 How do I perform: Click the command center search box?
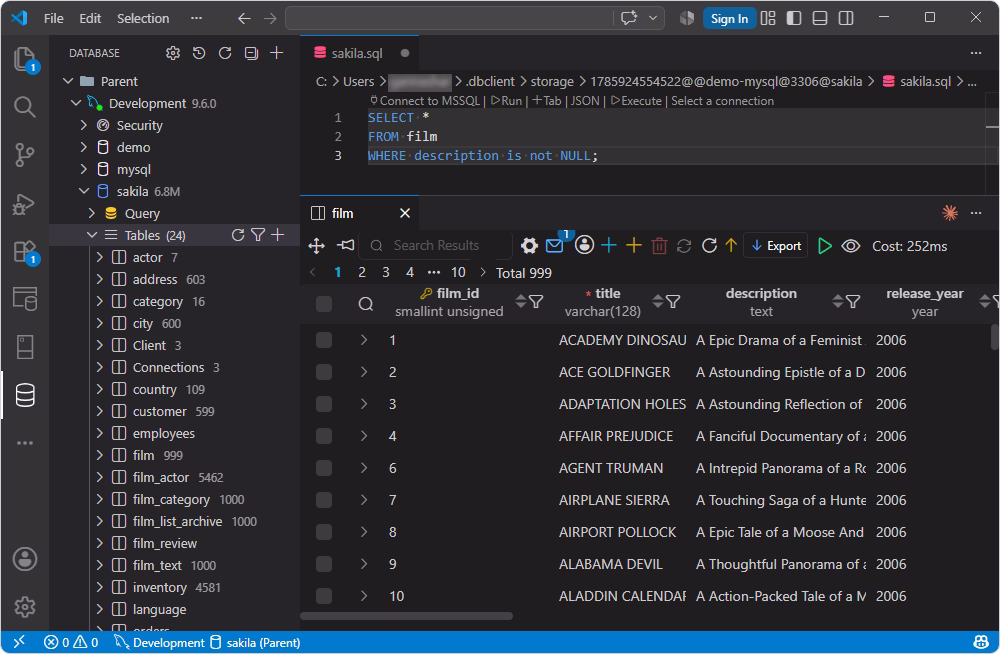pyautogui.click(x=448, y=19)
